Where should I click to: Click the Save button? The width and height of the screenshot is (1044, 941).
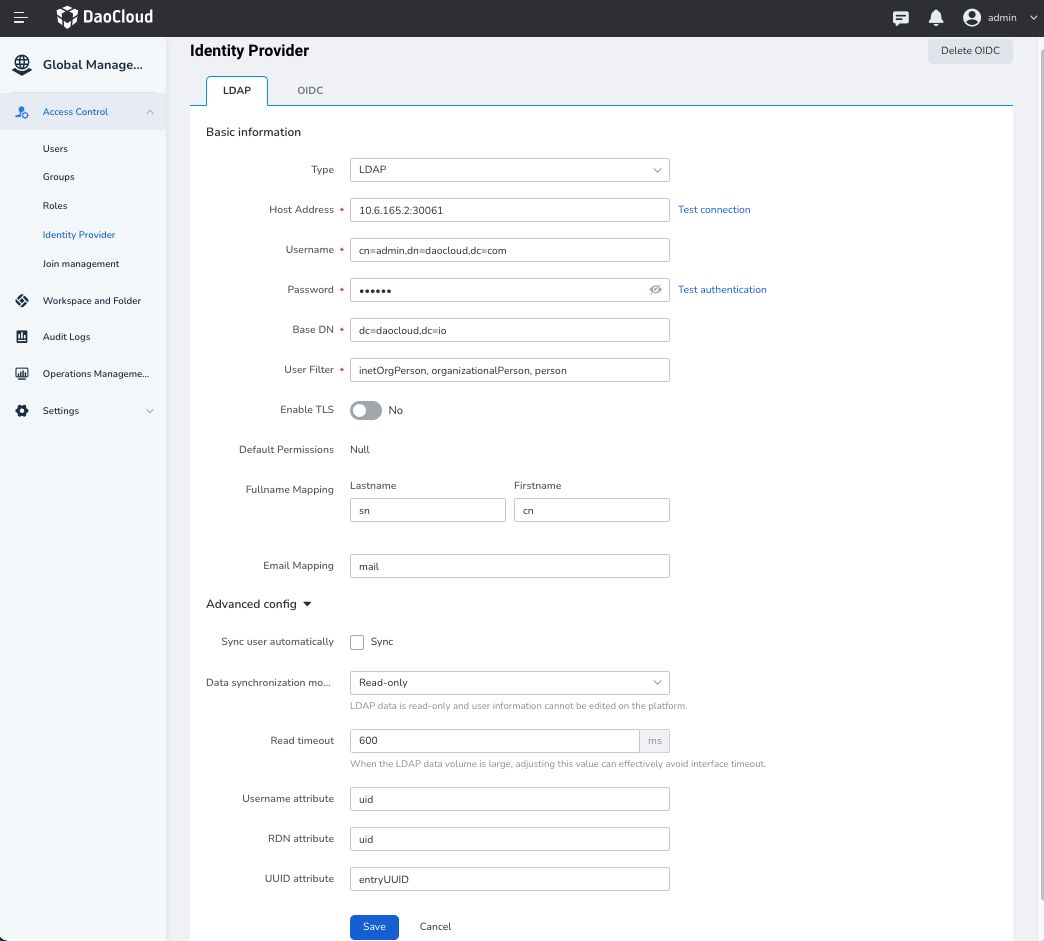pyautogui.click(x=374, y=927)
